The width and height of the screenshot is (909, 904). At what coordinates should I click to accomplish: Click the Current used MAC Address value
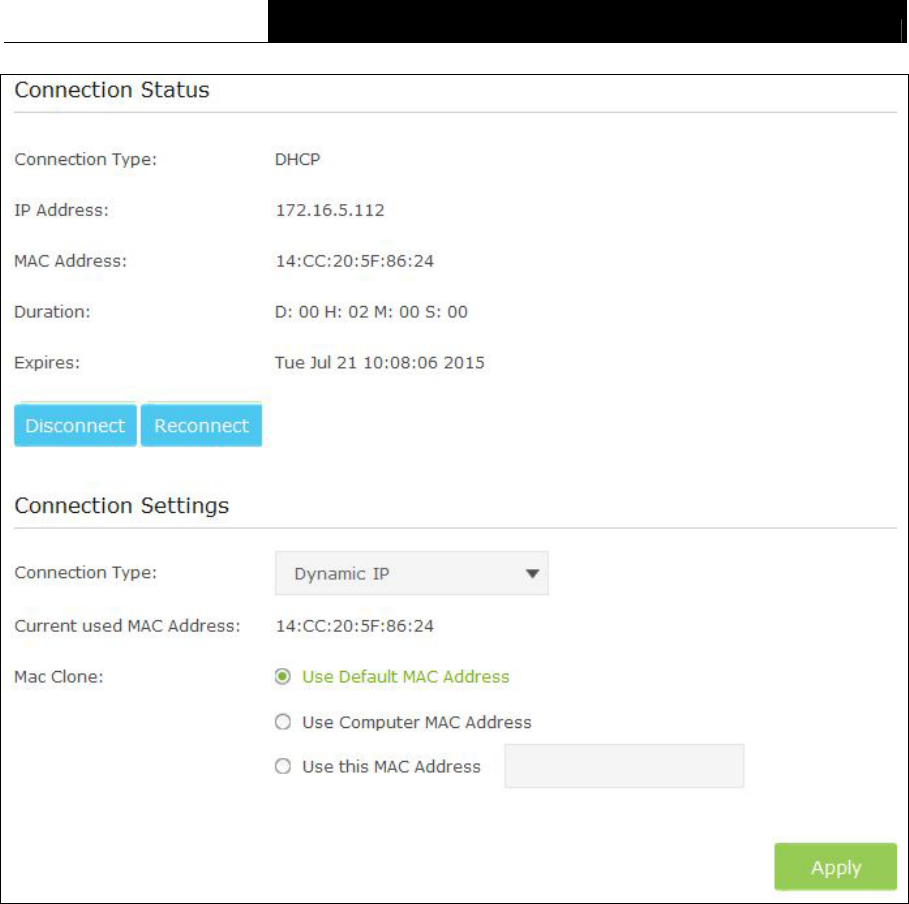click(354, 626)
